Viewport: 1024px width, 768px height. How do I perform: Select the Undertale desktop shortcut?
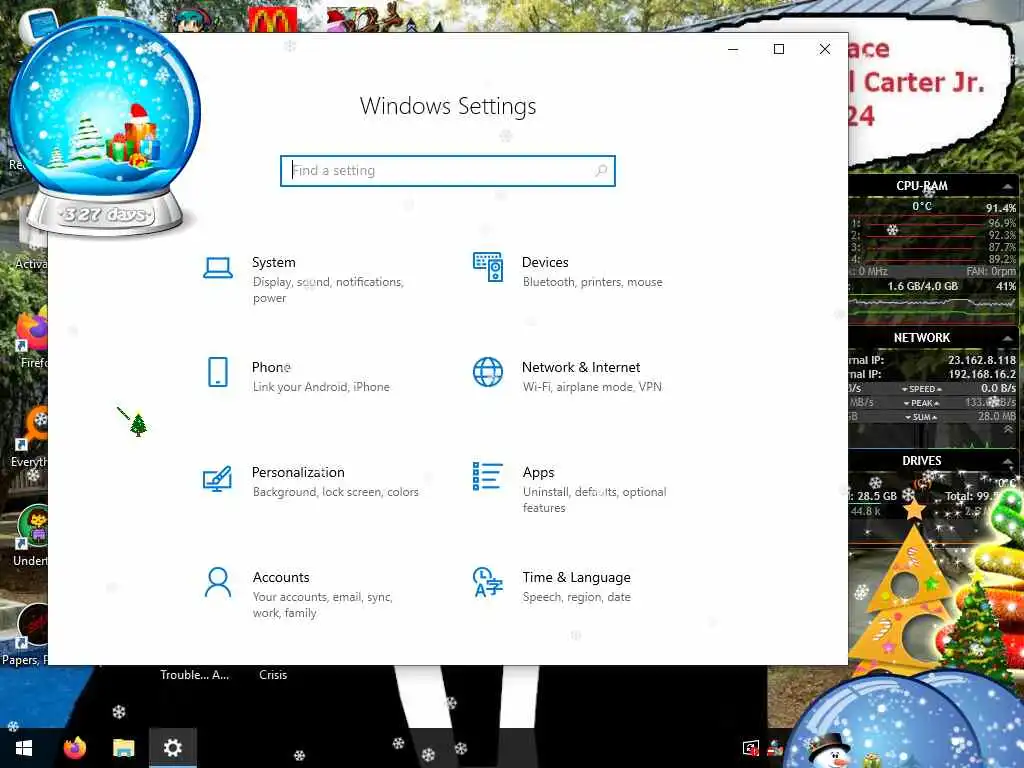(31, 536)
